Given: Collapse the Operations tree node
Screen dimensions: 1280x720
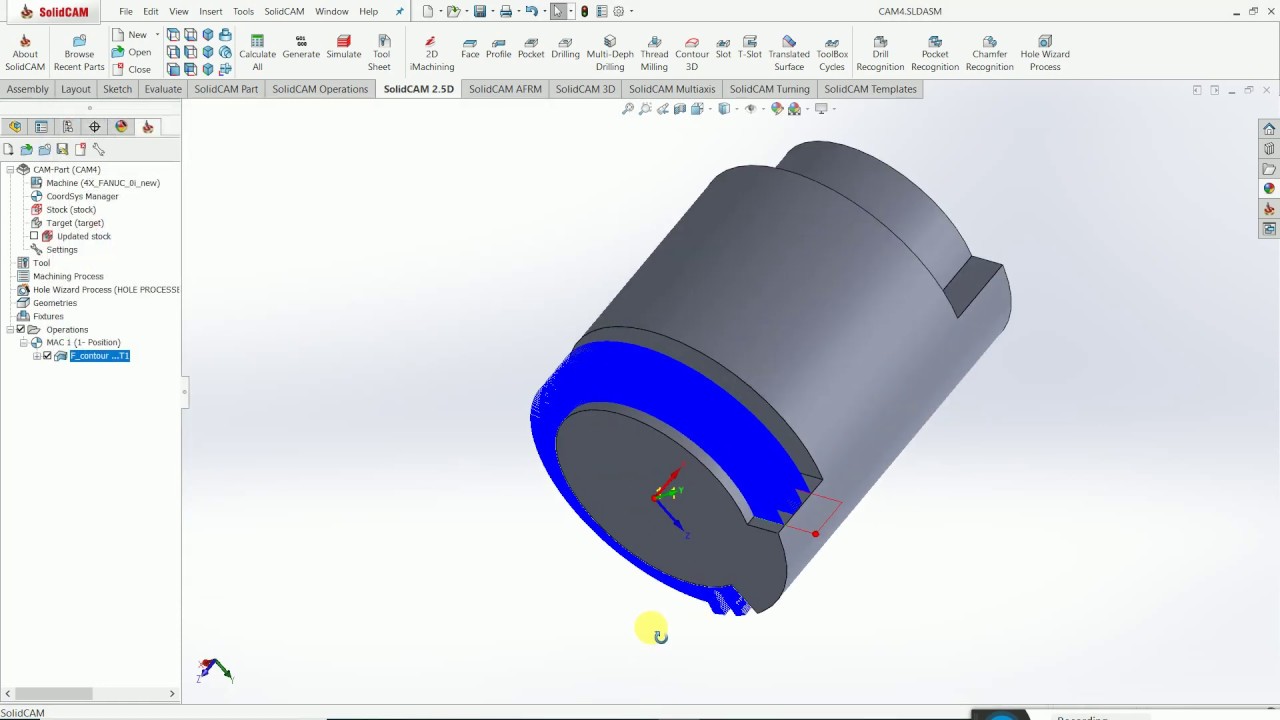Looking at the screenshot, I should click(x=10, y=329).
